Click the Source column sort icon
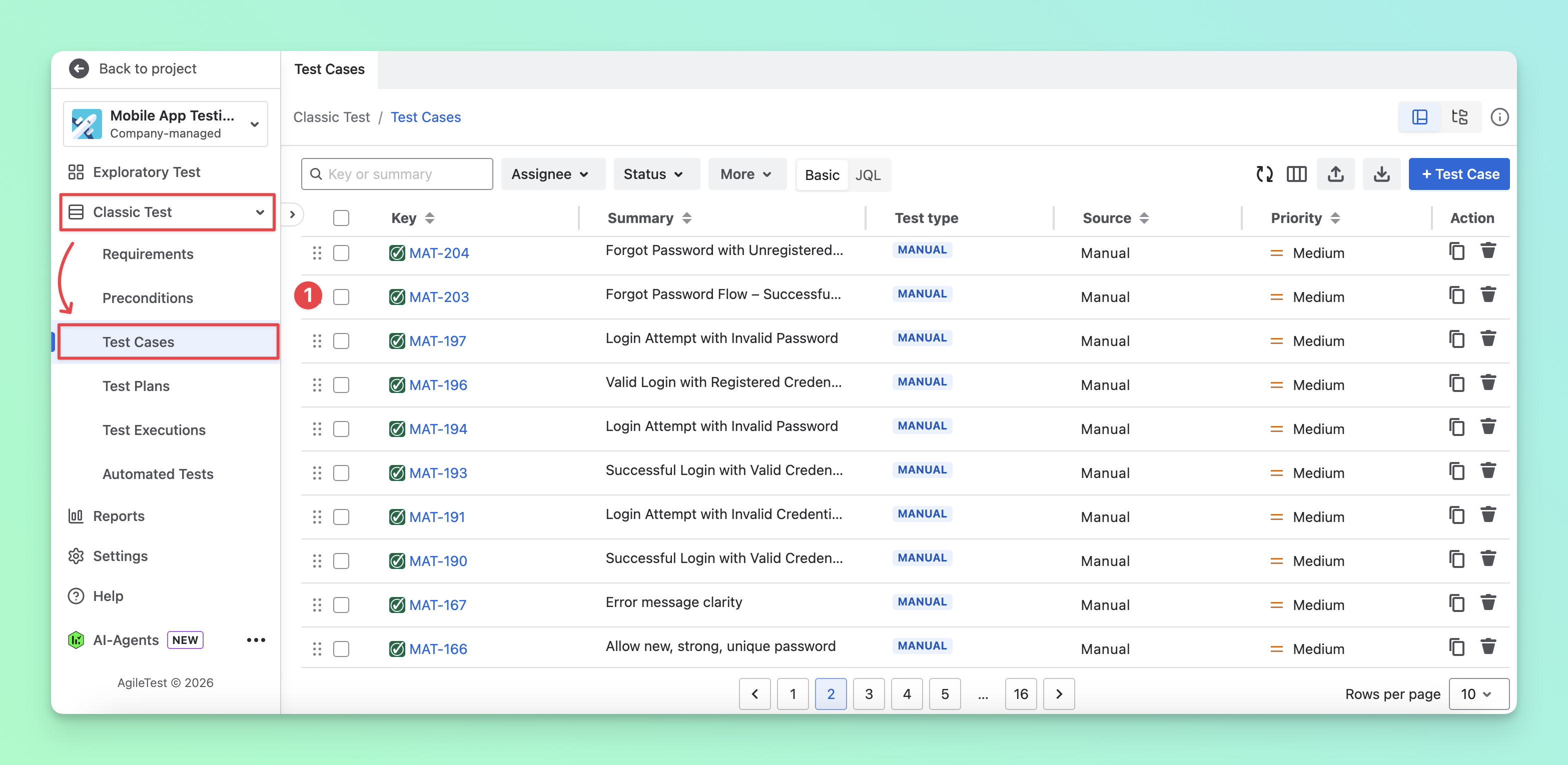 tap(1144, 217)
